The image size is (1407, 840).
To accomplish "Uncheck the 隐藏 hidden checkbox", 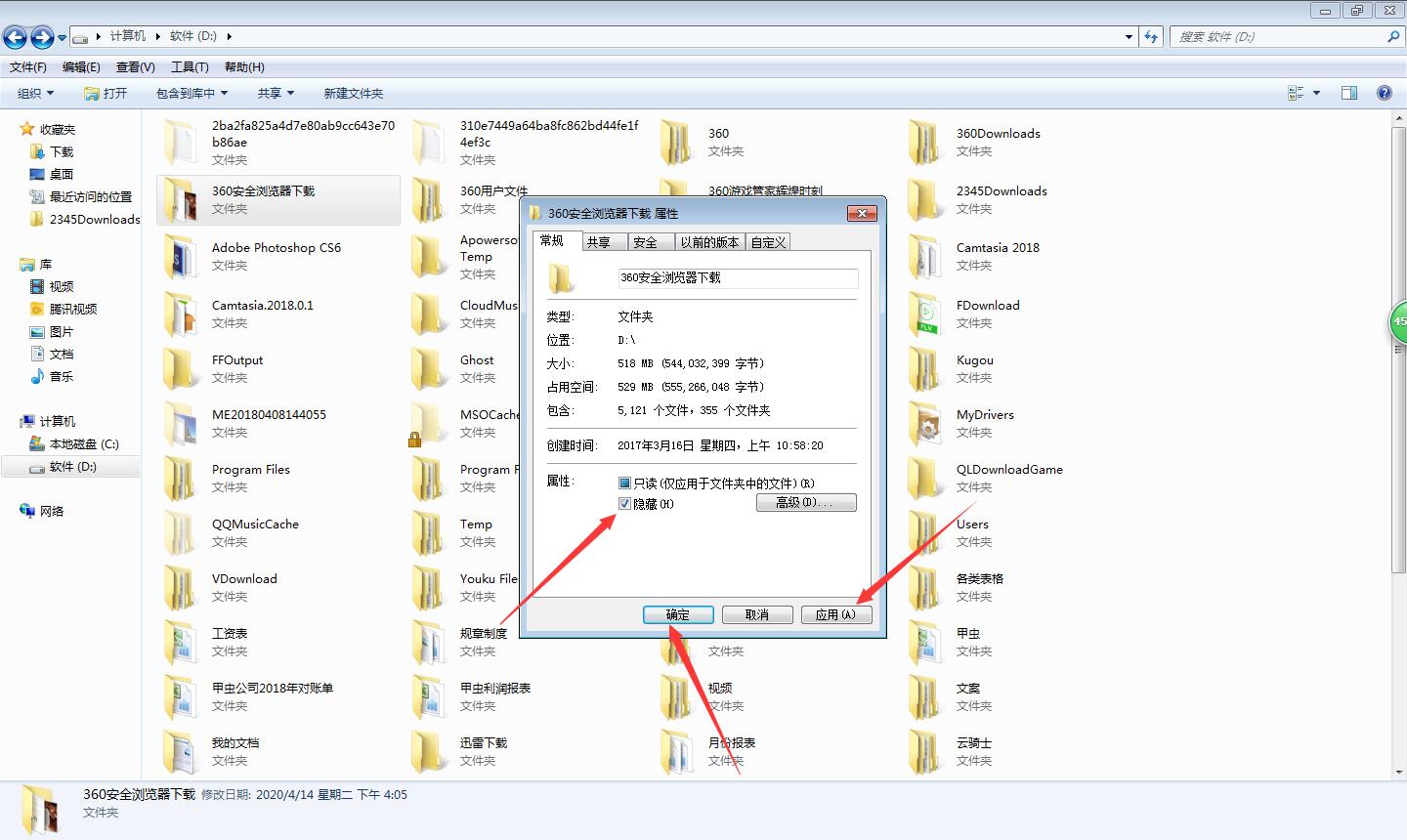I will 625,504.
